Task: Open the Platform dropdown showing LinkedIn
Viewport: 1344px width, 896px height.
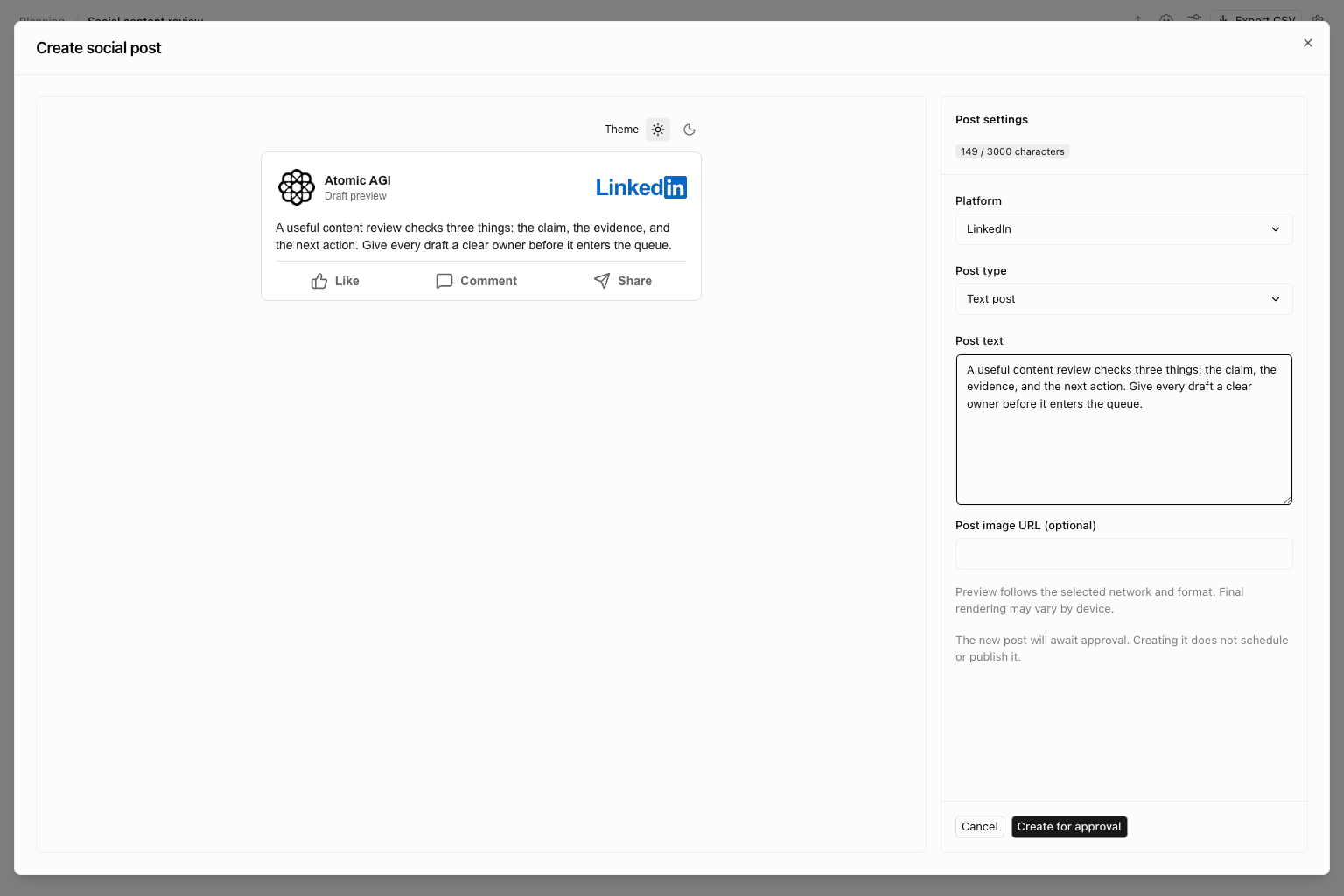Action: [1124, 229]
